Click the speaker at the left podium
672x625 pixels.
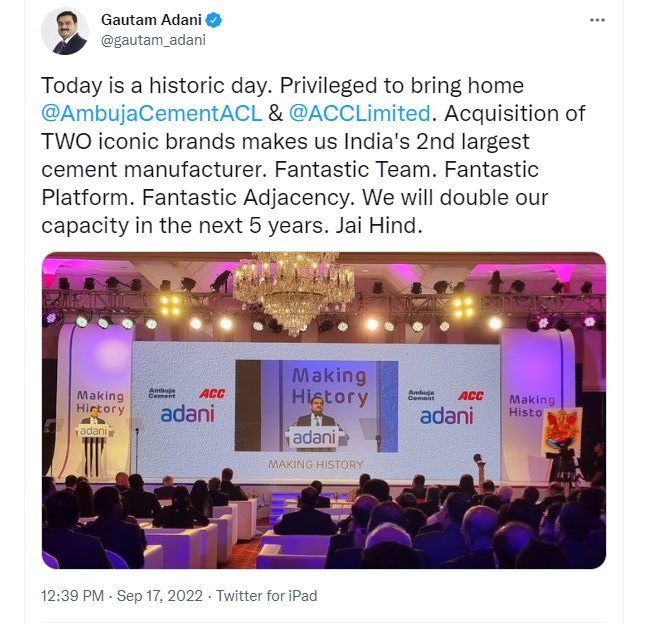point(93,416)
